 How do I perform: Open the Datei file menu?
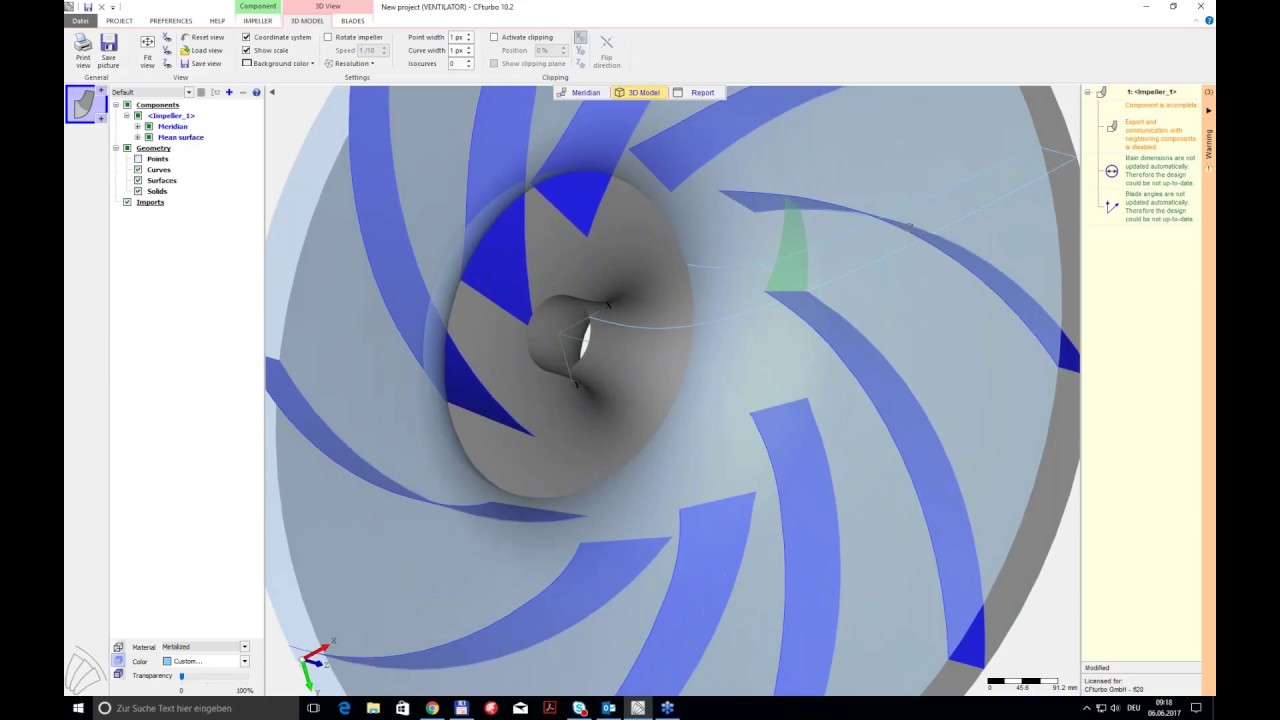pyautogui.click(x=80, y=21)
